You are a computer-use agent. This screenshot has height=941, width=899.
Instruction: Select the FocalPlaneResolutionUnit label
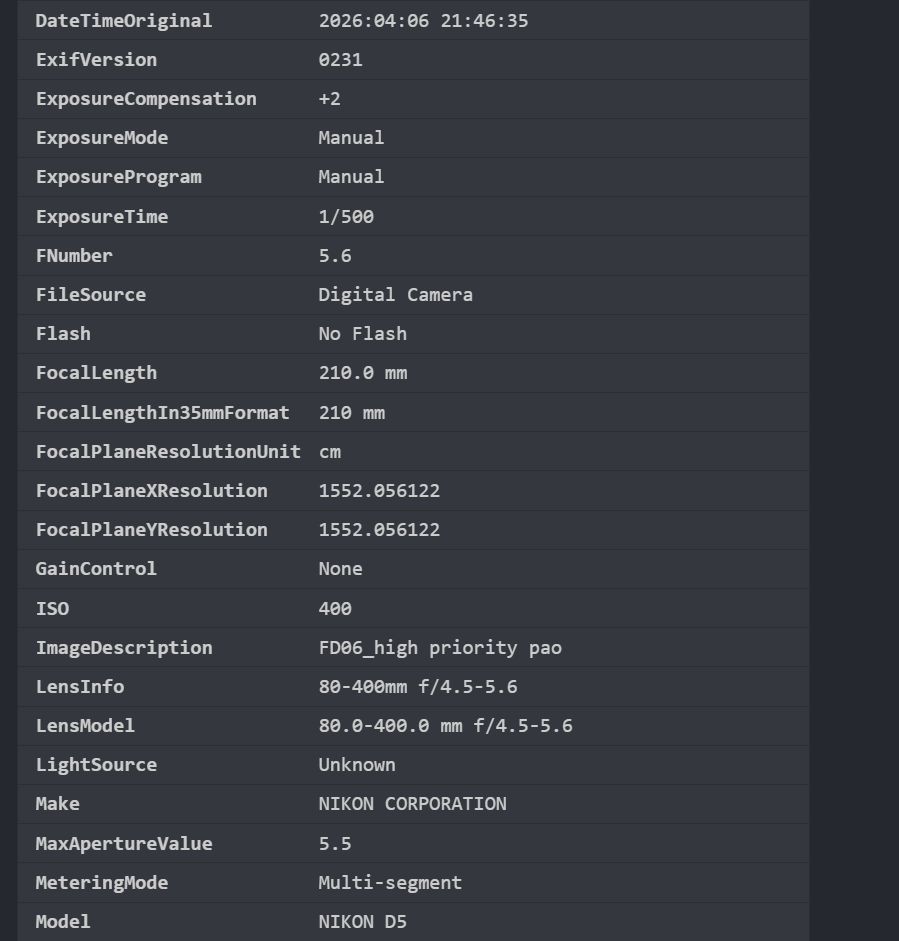tap(168, 452)
